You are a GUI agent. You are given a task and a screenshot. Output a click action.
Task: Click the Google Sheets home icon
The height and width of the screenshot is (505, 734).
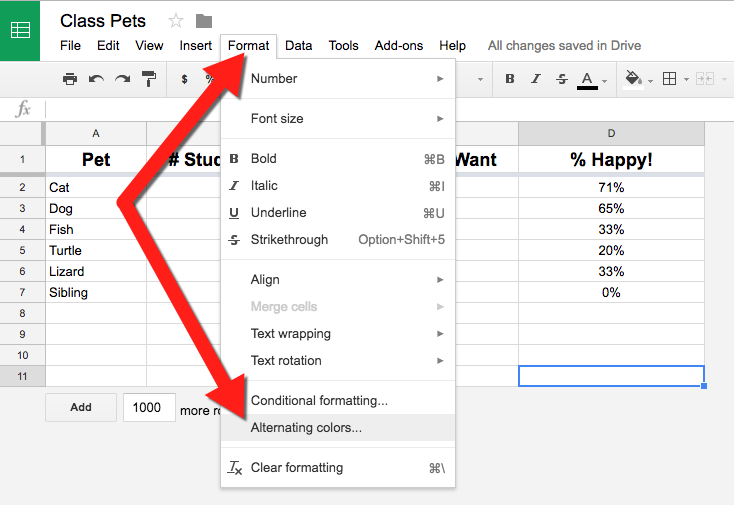tap(20, 30)
